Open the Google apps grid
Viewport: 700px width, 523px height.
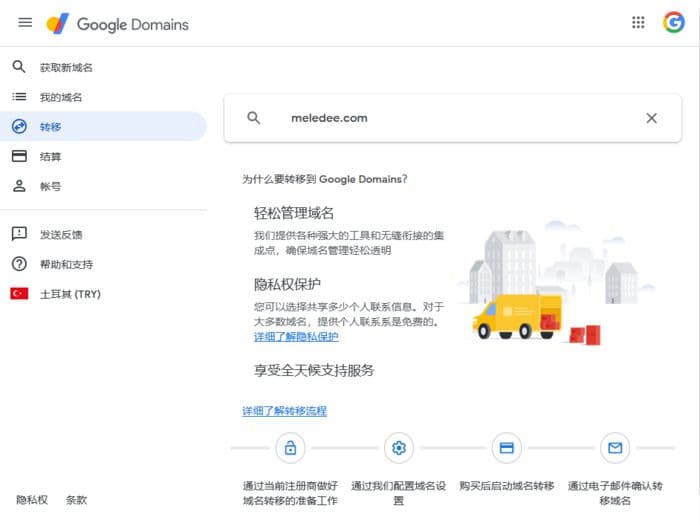(638, 22)
